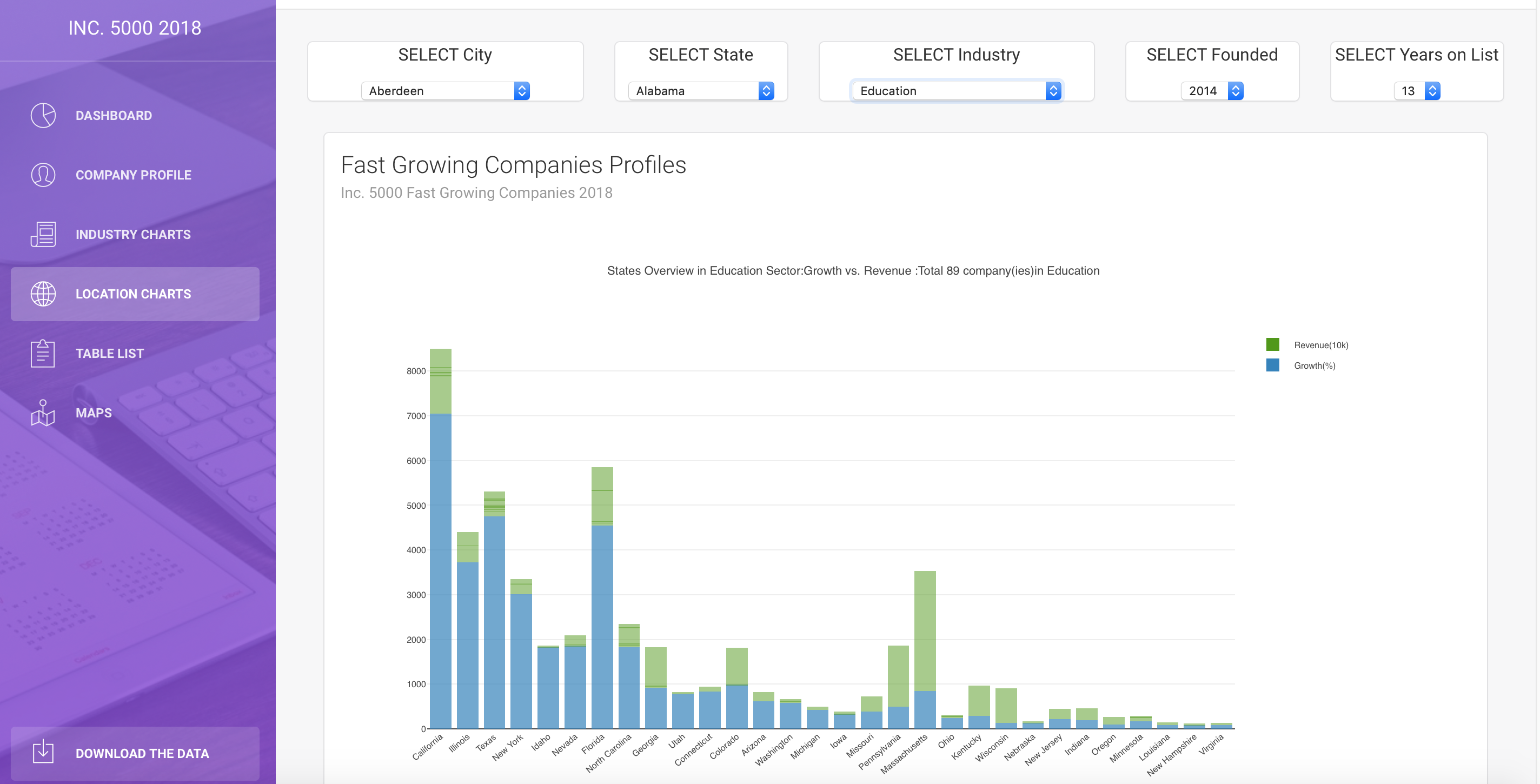This screenshot has height=784, width=1540.
Task: Click the 'Kentucky' axis label
Action: 967,746
